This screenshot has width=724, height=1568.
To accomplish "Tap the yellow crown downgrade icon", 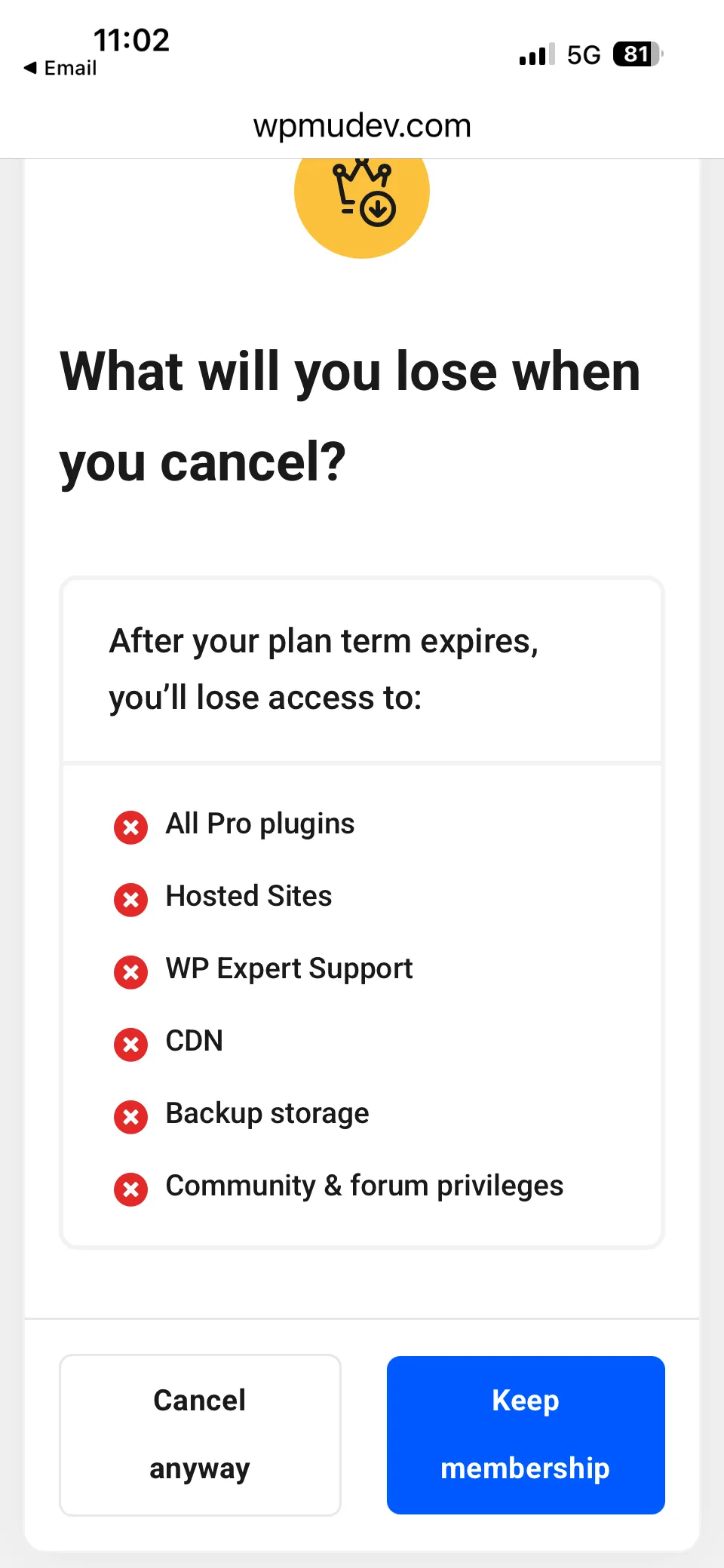I will (362, 198).
